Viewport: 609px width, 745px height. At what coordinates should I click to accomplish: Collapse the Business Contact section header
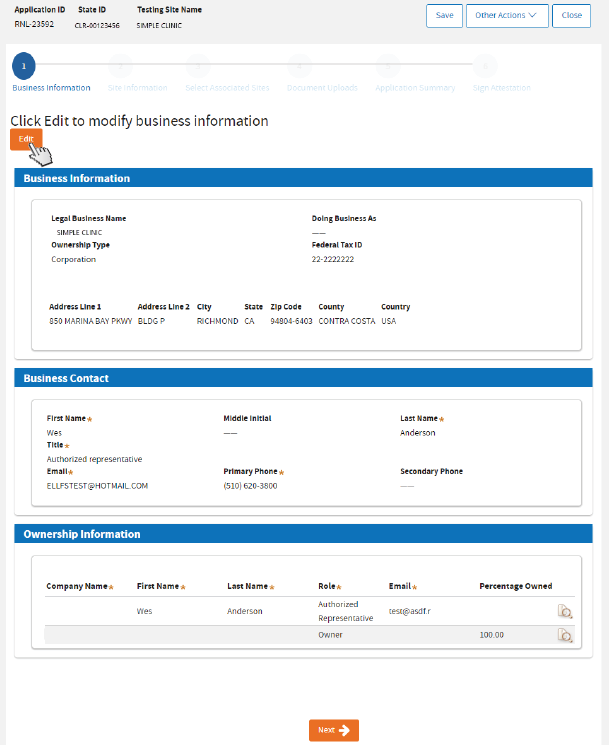tap(304, 379)
